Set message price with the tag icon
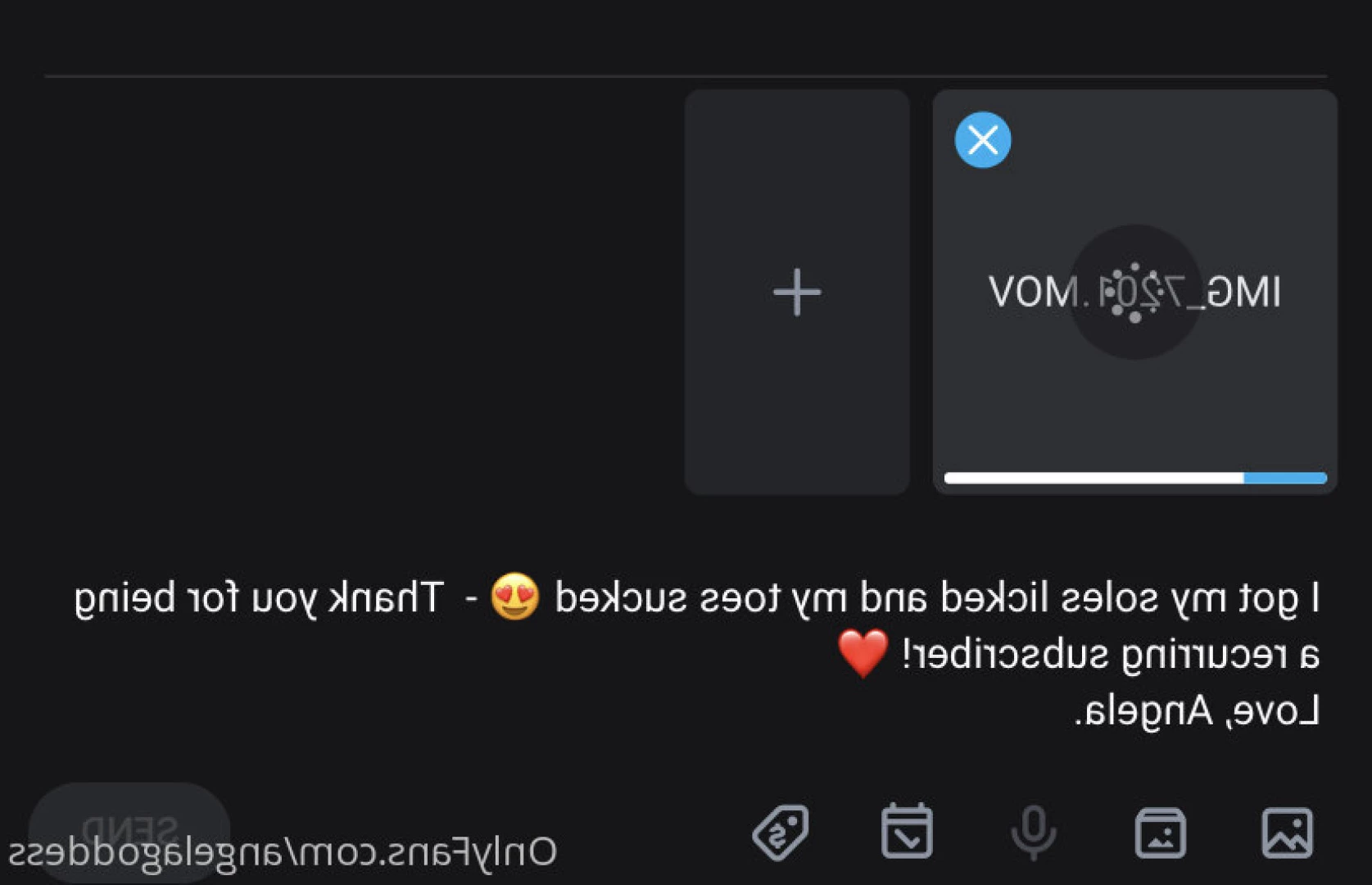This screenshot has height=885, width=1372. 781,833
